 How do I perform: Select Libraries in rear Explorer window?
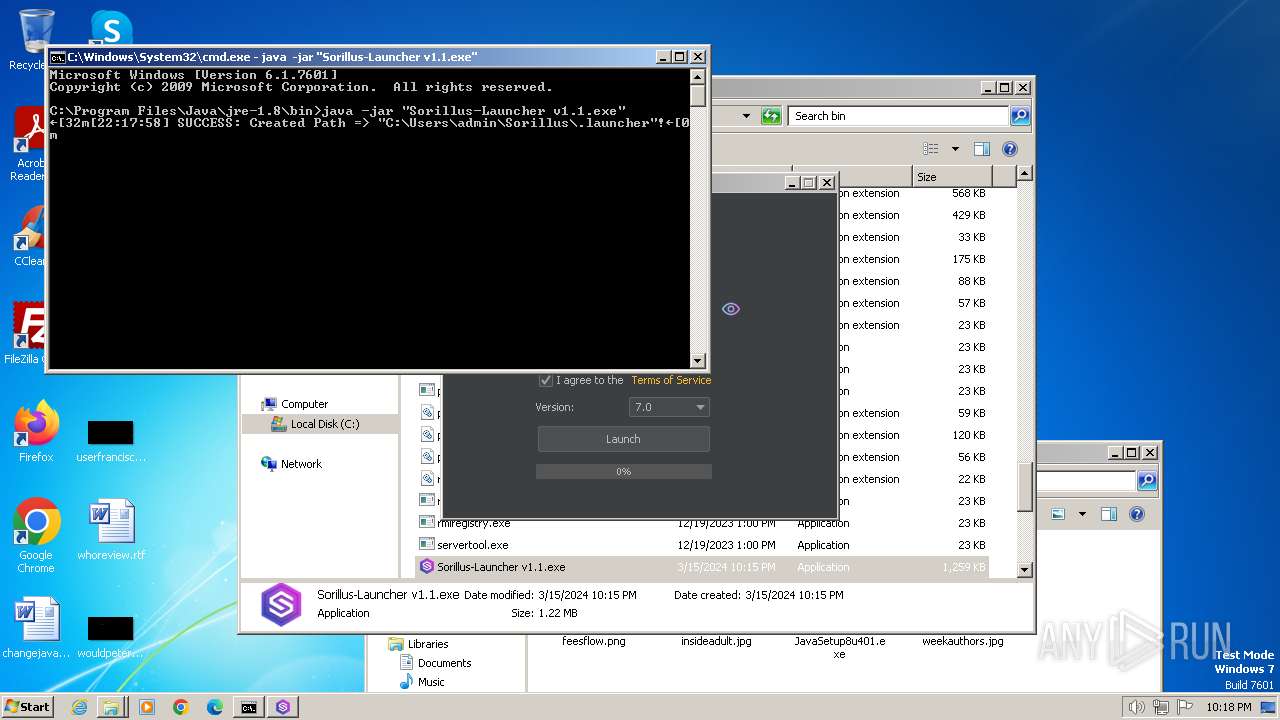(x=428, y=644)
